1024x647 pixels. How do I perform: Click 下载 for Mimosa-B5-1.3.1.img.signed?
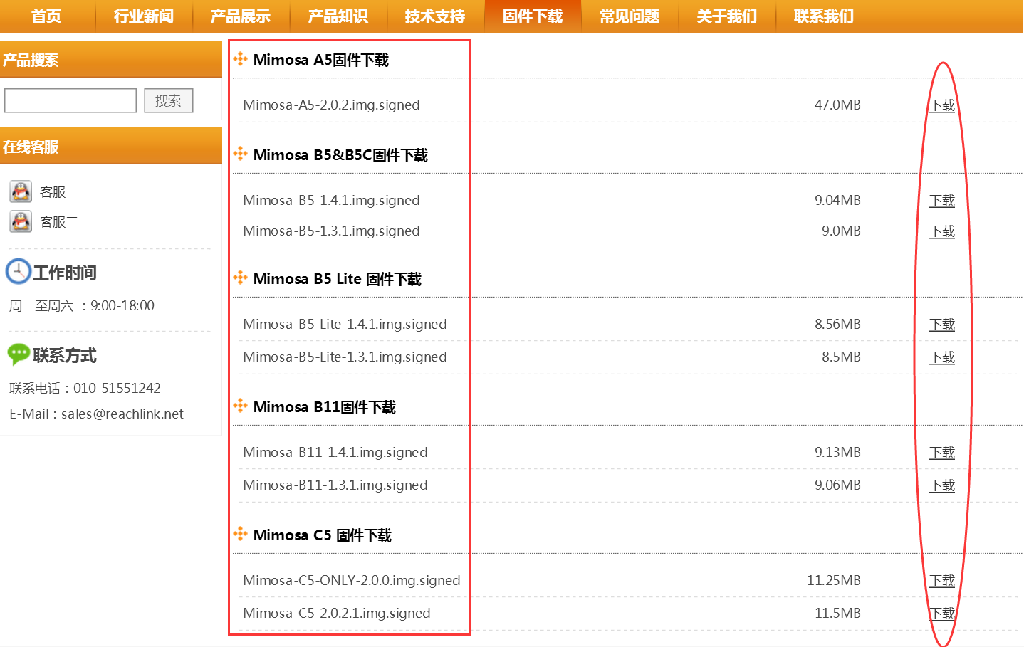point(942,231)
